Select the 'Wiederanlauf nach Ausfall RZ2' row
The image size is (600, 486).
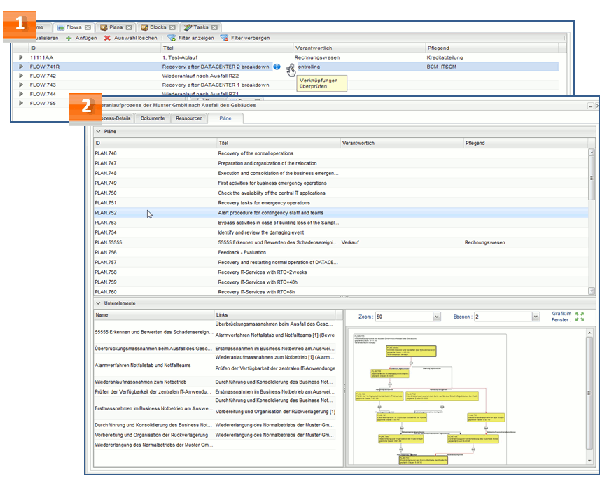[286, 76]
